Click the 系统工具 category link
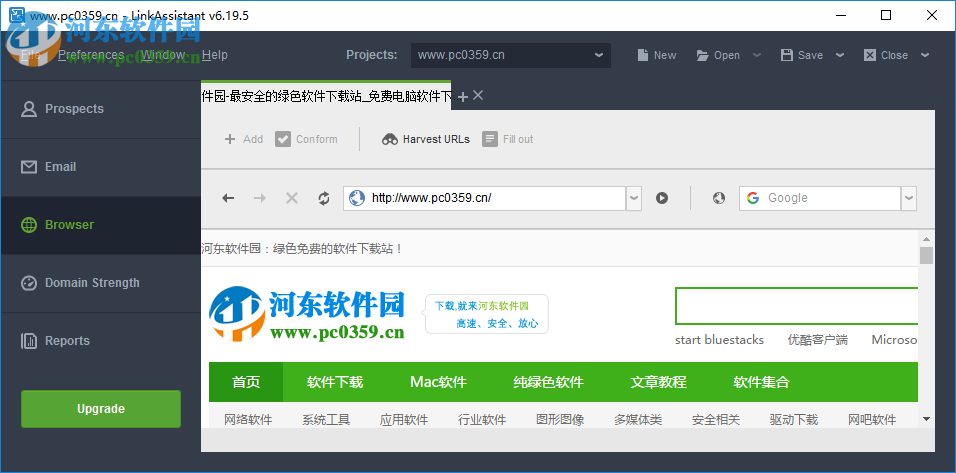The height and width of the screenshot is (473, 956). 326,419
